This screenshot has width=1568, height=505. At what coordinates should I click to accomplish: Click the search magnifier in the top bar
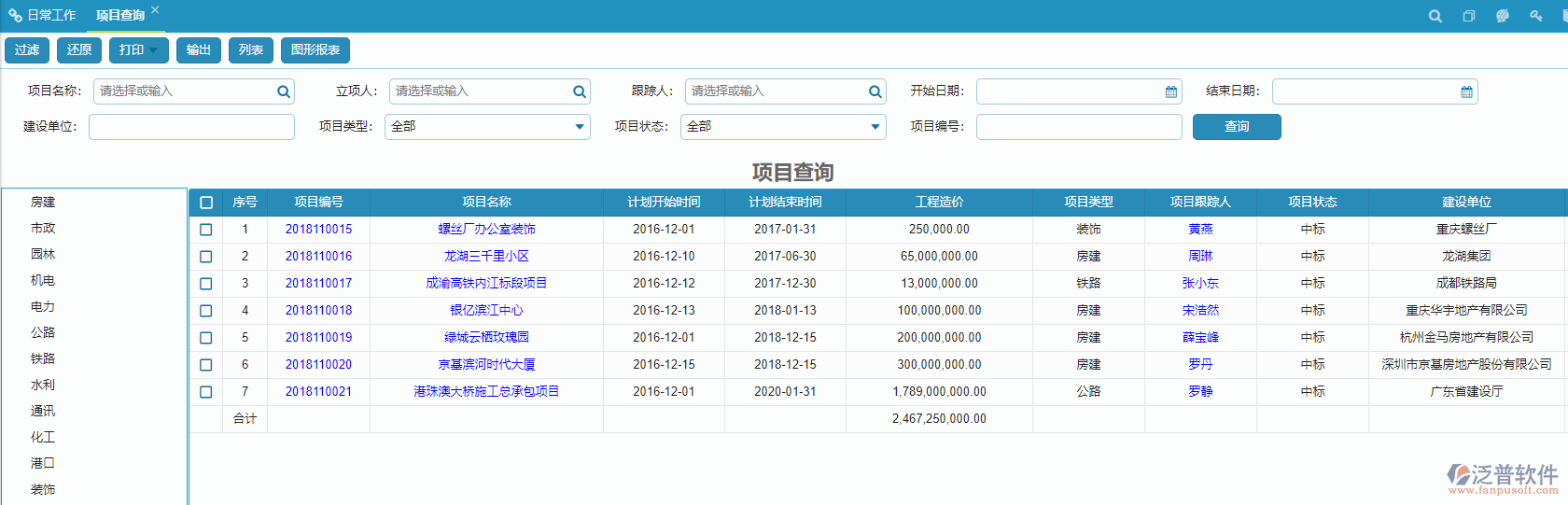tap(1435, 16)
